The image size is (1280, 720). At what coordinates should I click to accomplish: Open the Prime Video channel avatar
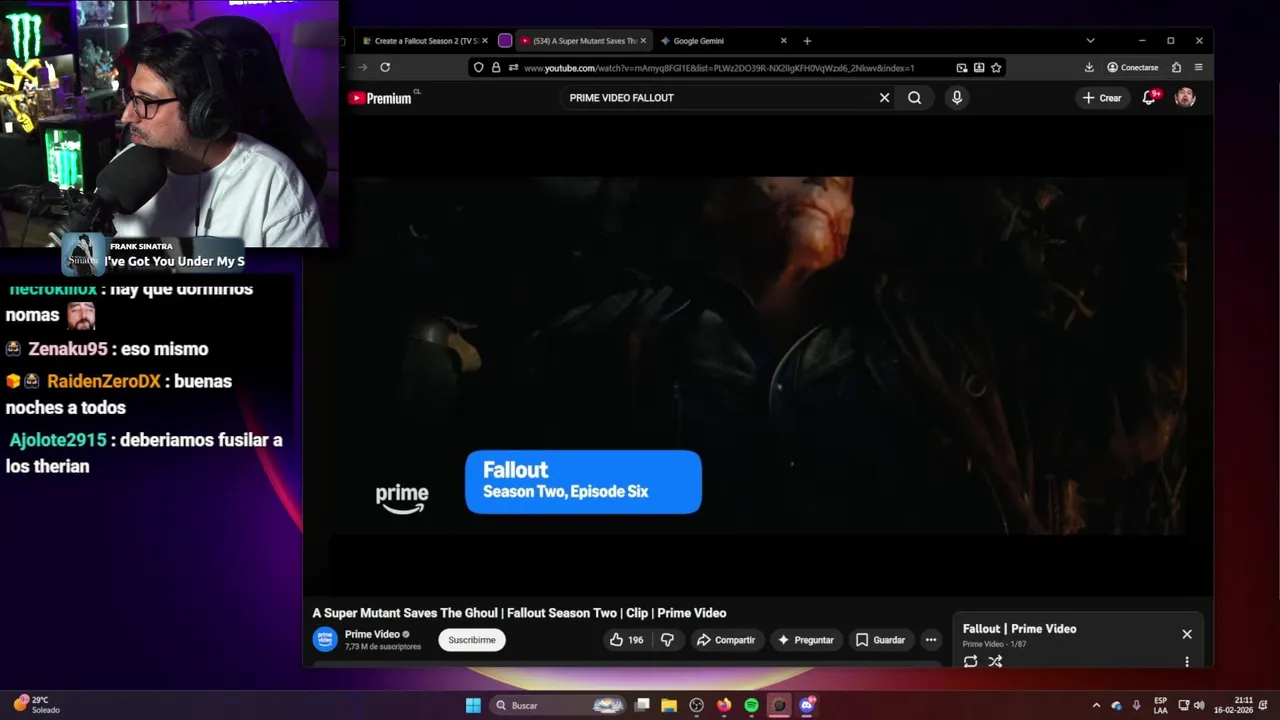(325, 639)
